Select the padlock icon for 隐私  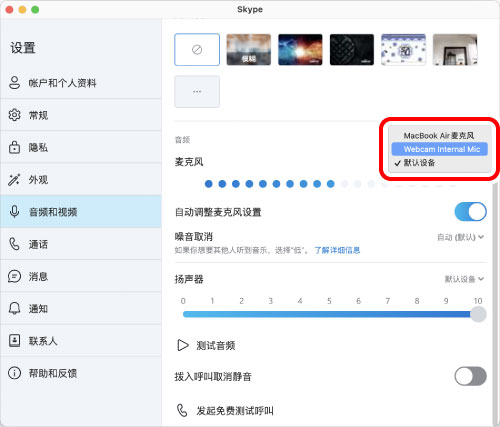(14, 147)
